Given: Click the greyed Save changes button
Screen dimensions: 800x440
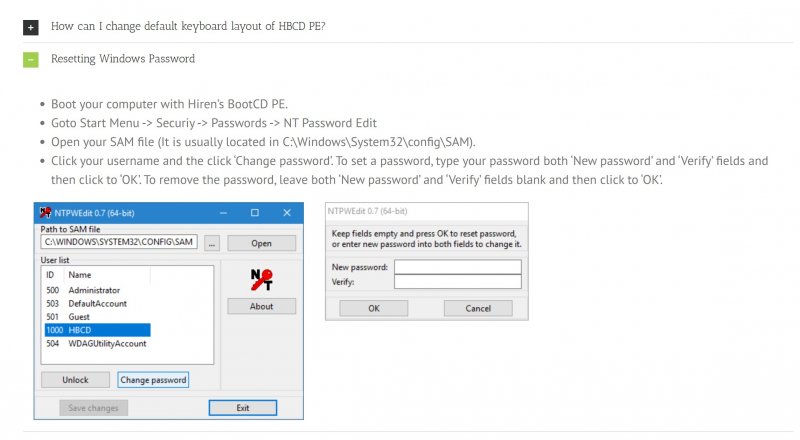Looking at the screenshot, I should (x=93, y=408).
